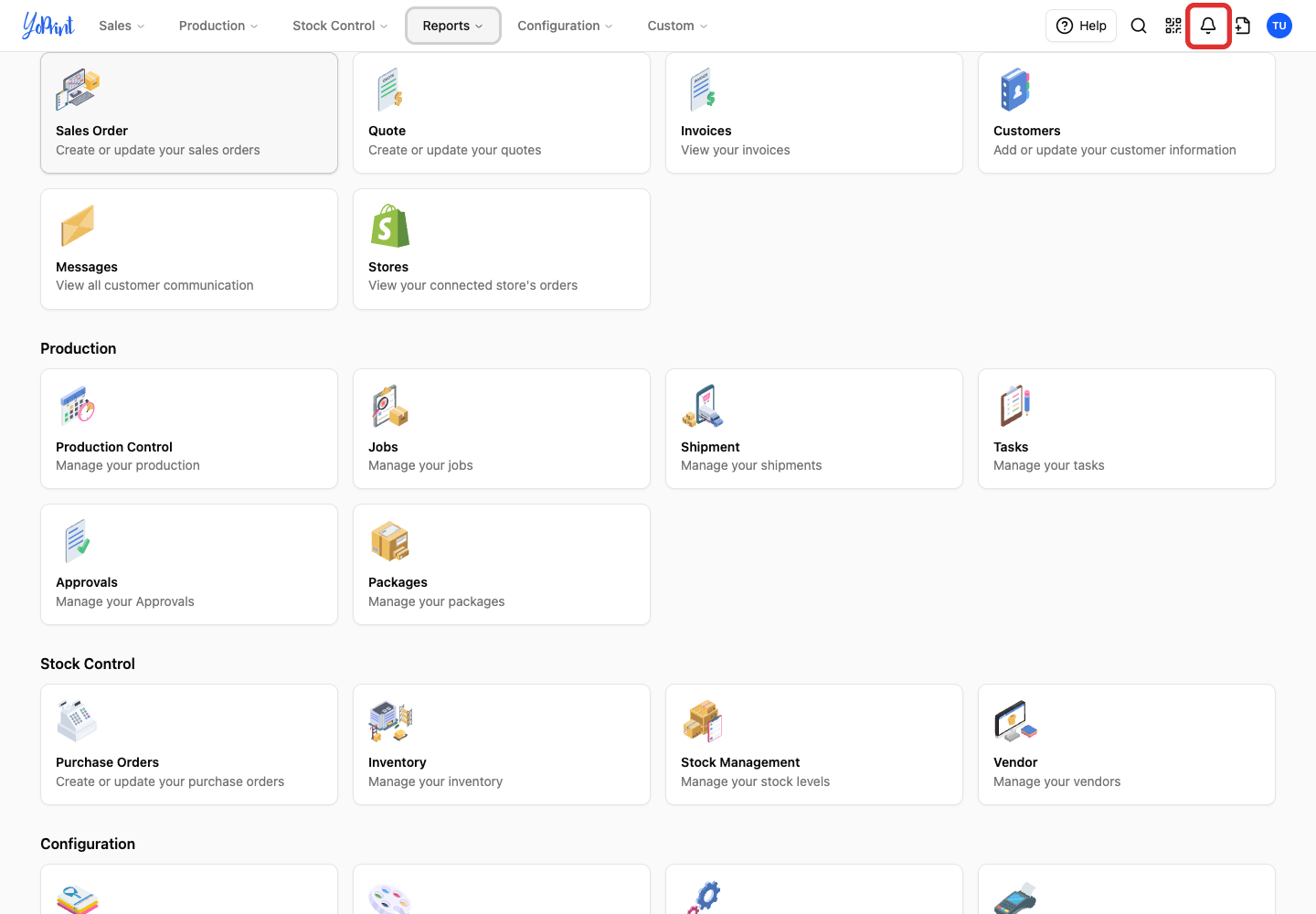Viewport: 1316px width, 914px height.
Task: Open the notifications bell
Action: (1208, 26)
